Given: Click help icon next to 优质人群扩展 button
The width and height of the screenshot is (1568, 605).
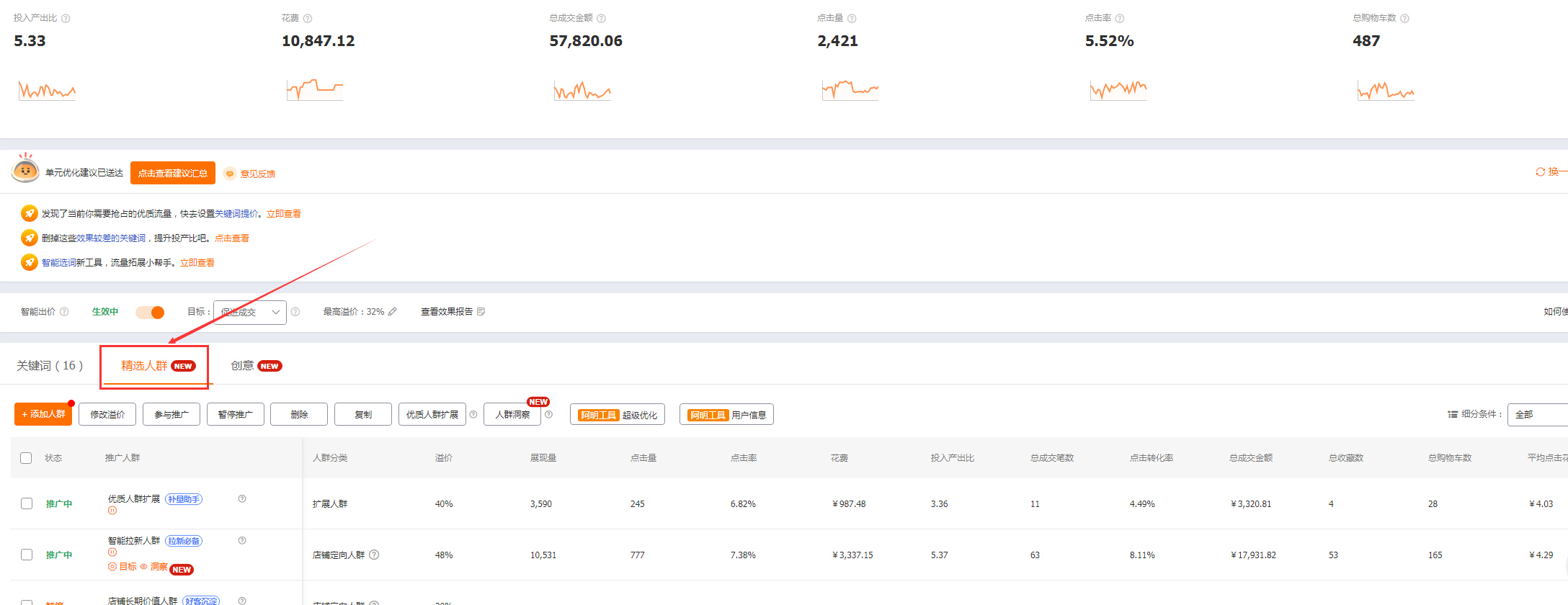Looking at the screenshot, I should pos(473,414).
